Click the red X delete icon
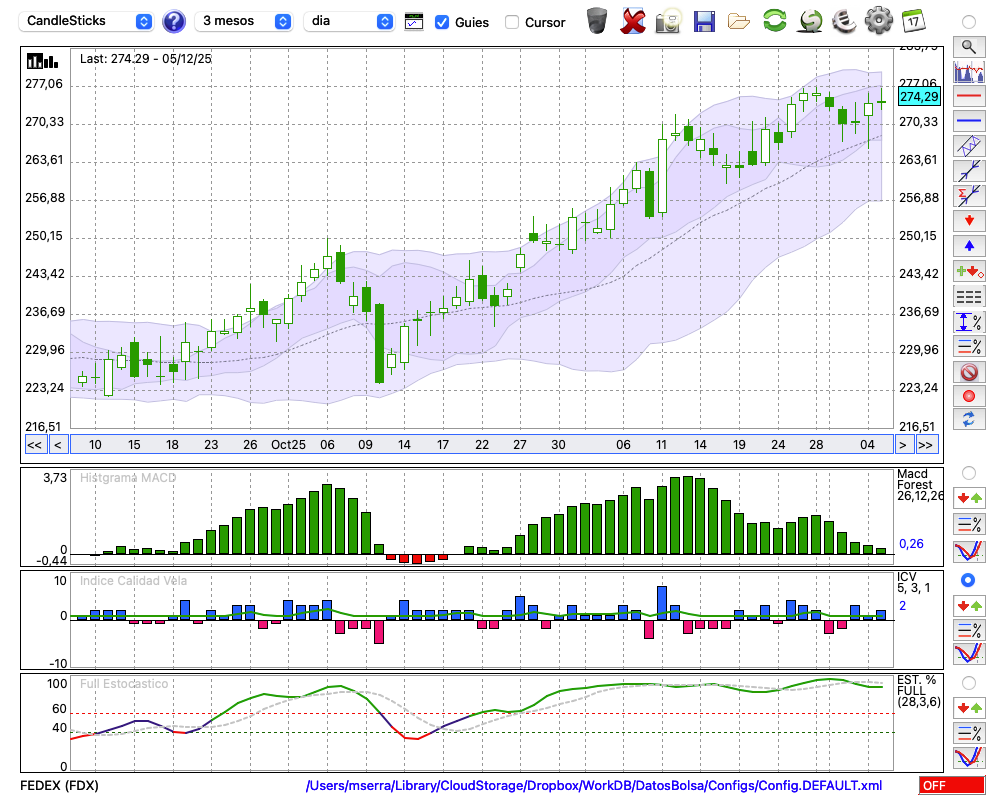 click(632, 20)
